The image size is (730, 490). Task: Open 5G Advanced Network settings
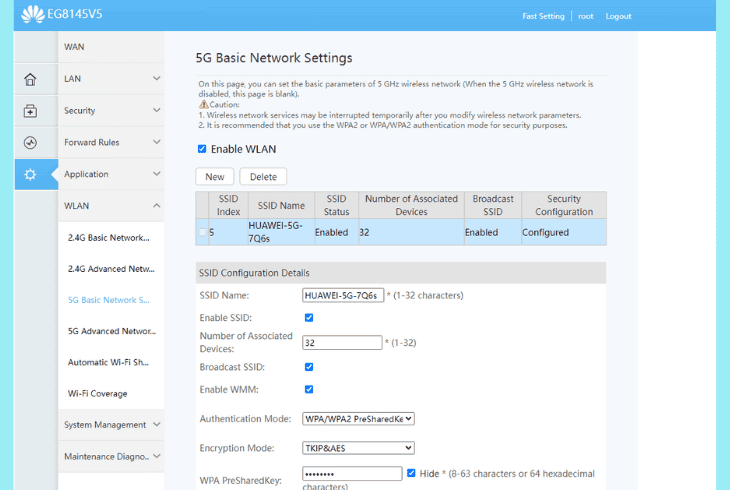coord(112,331)
